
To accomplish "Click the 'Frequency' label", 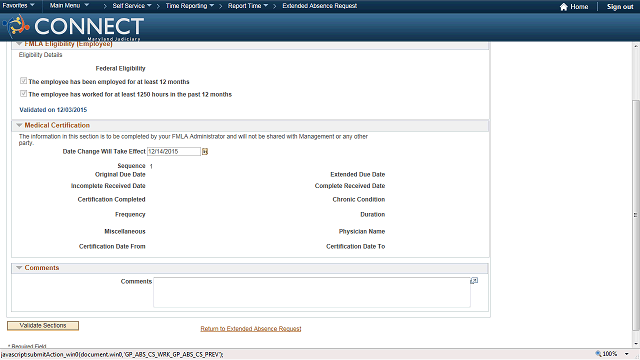I will (x=130, y=214).
